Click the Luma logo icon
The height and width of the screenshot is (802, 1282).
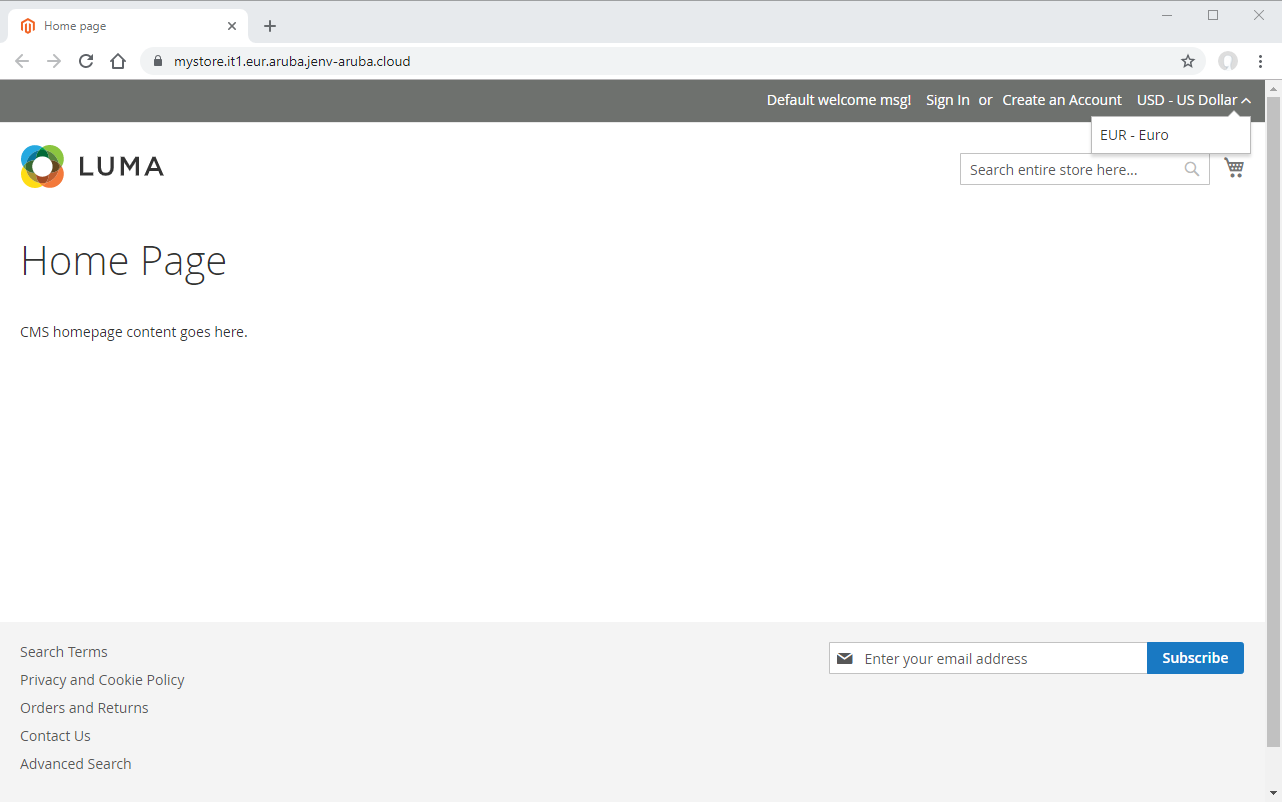point(42,167)
